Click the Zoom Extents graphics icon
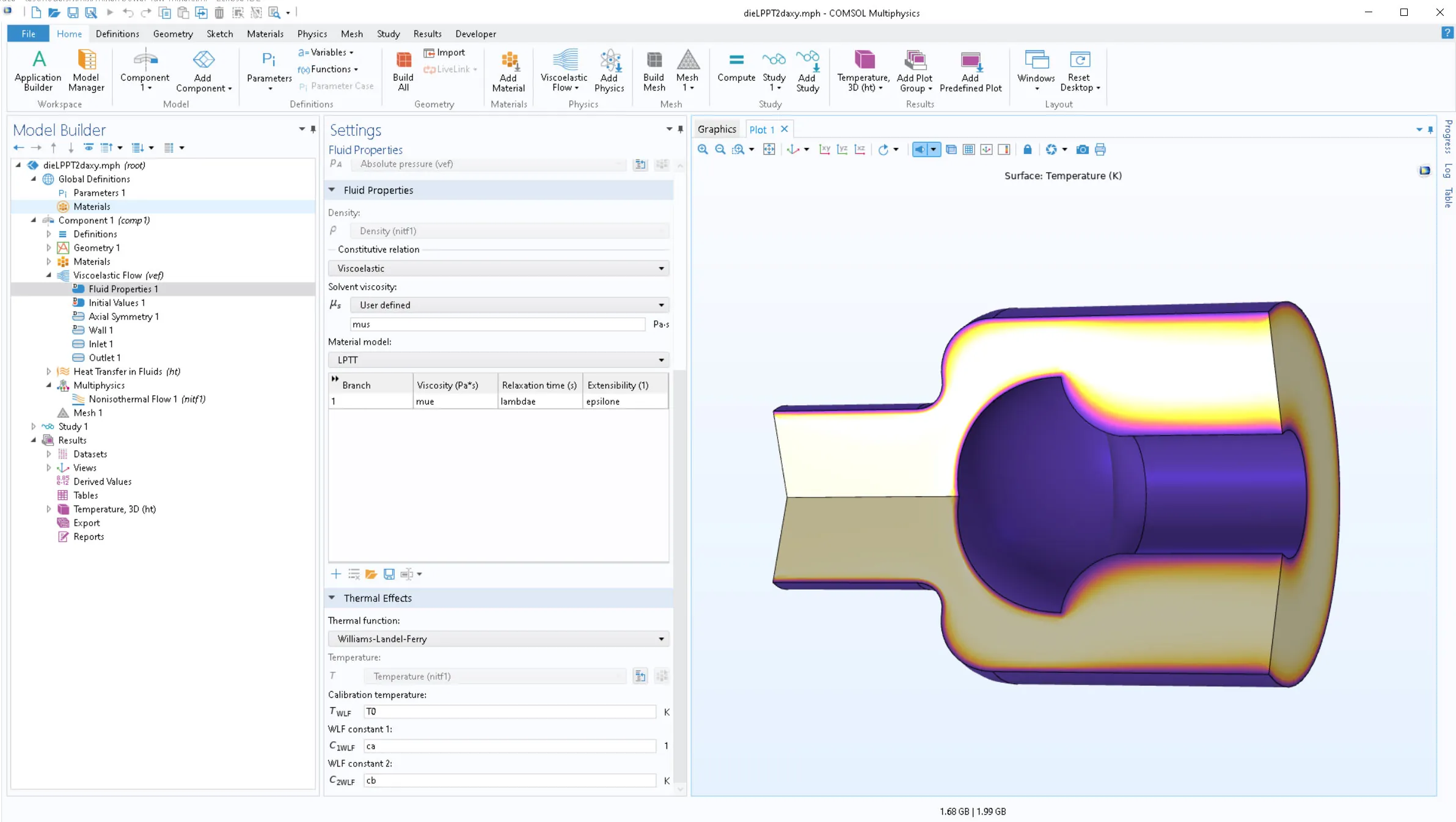The width and height of the screenshot is (1456, 822). [x=769, y=149]
